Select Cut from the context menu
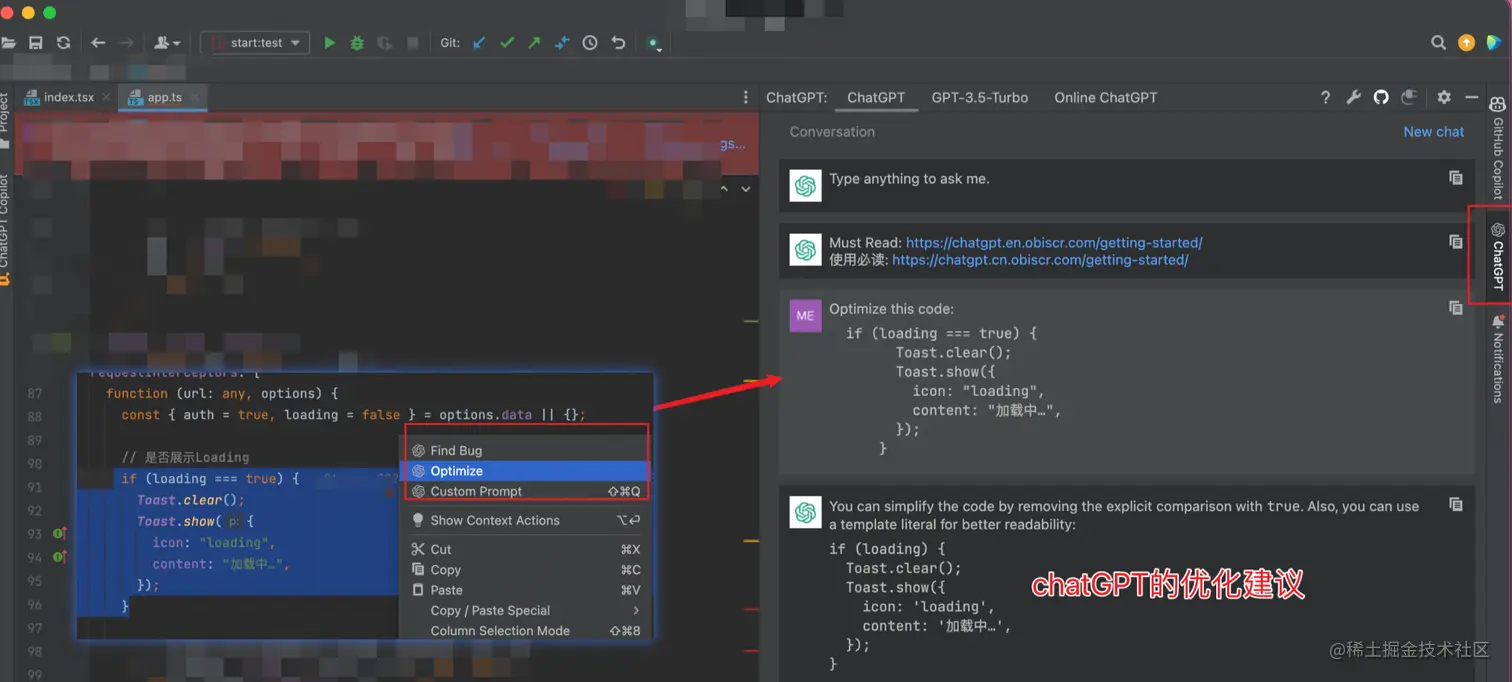The image size is (1512, 682). click(526, 549)
